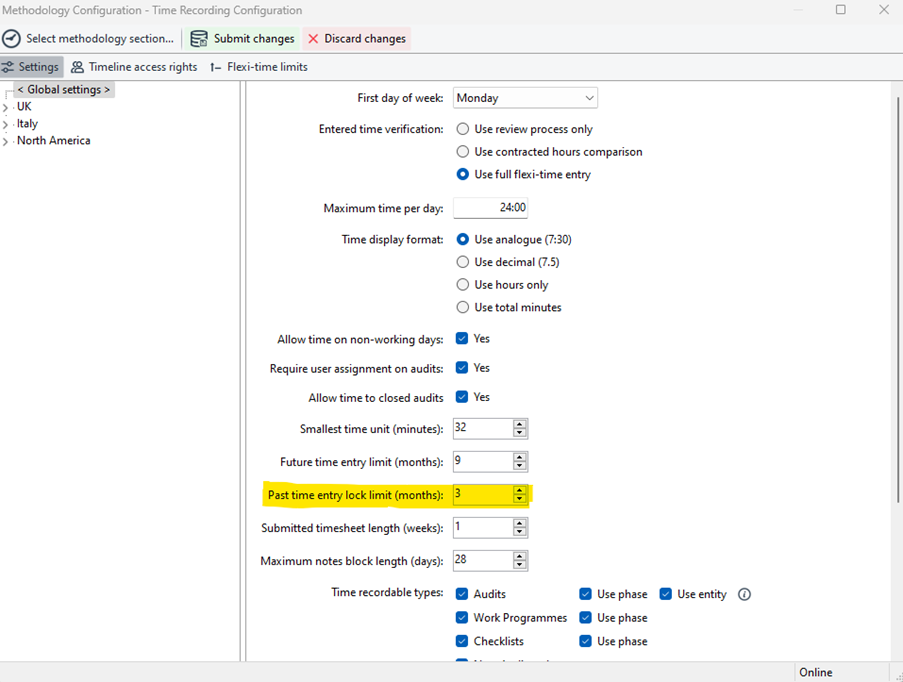
Task: Close the Methodology Configuration window
Action: (884, 10)
